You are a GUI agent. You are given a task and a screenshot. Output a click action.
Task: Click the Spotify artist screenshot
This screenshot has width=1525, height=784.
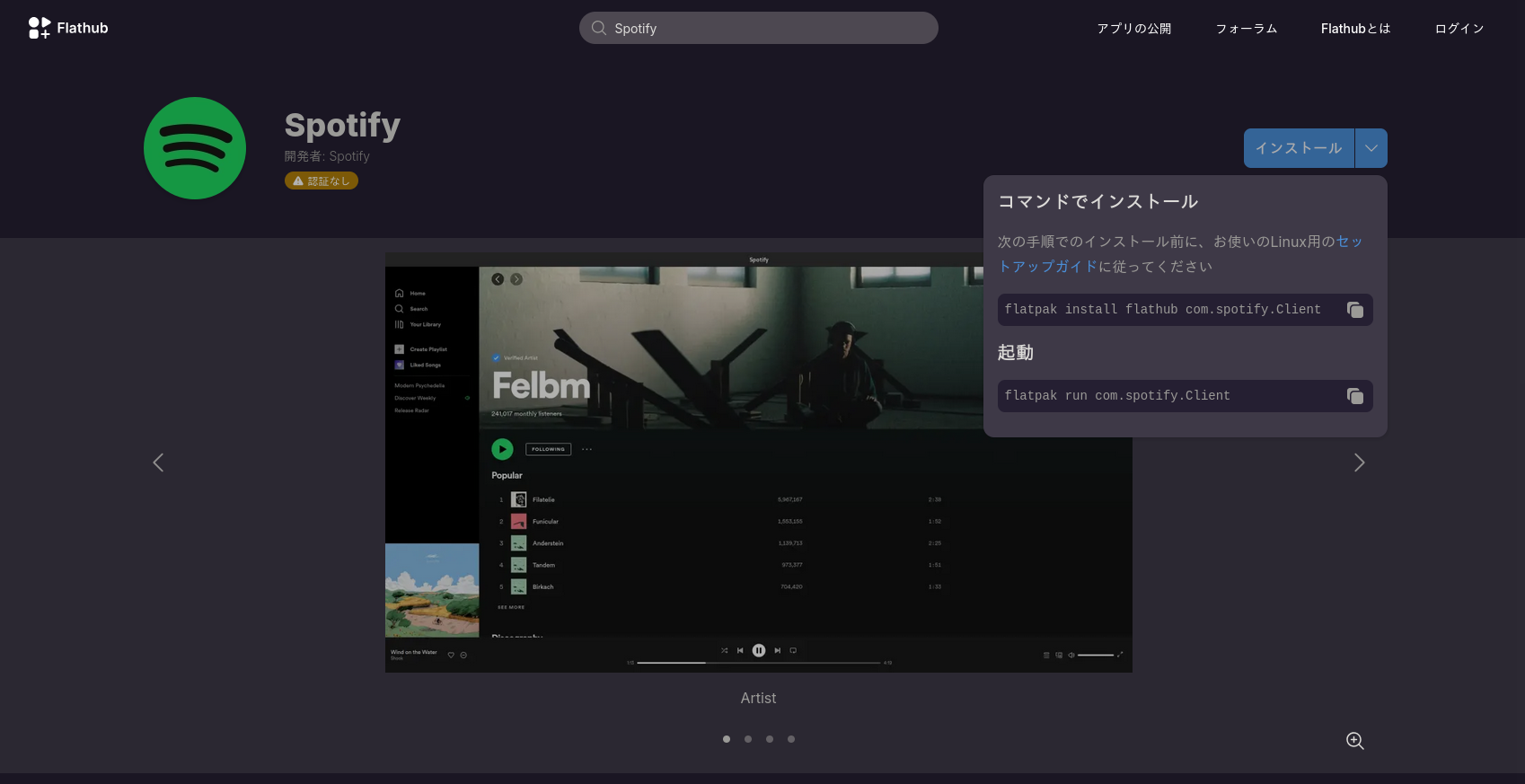tap(759, 462)
